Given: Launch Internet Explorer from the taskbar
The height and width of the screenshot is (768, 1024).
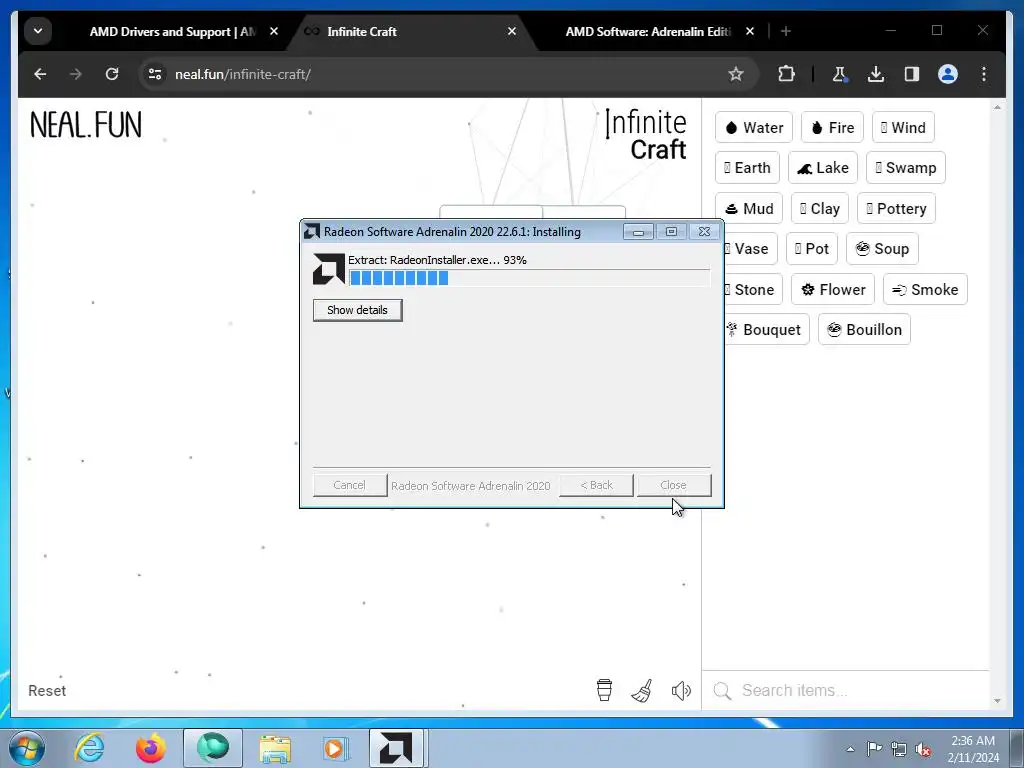Looking at the screenshot, I should pos(89,748).
